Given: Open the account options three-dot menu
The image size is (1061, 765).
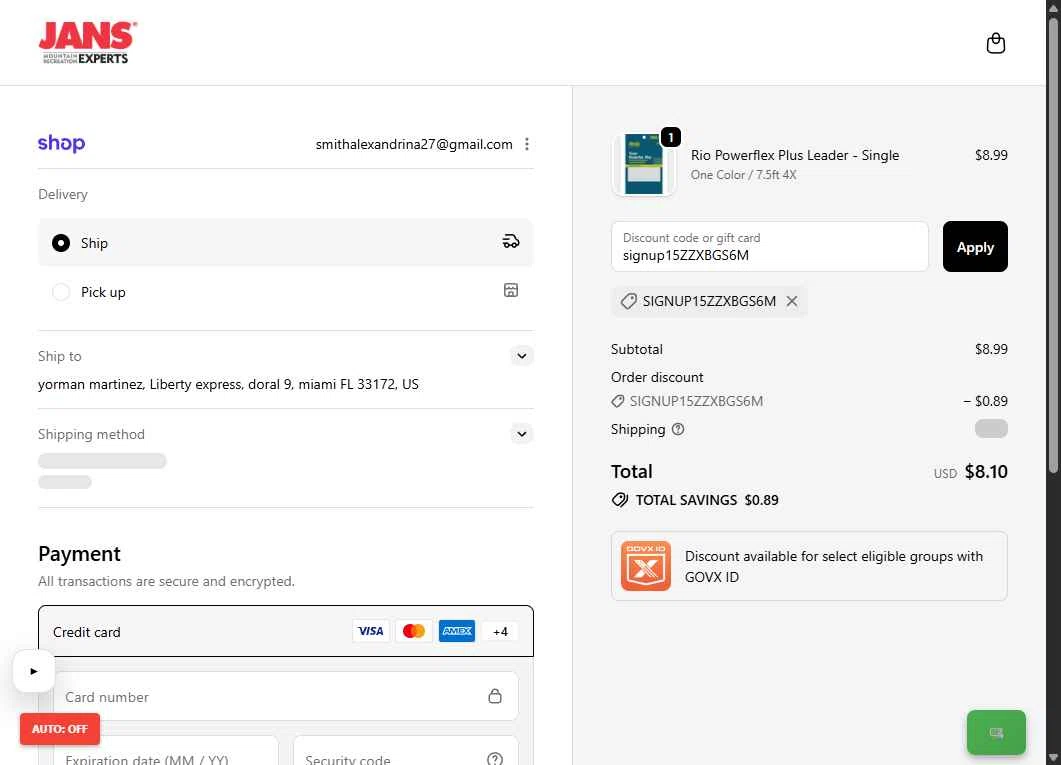Looking at the screenshot, I should pyautogui.click(x=526, y=144).
